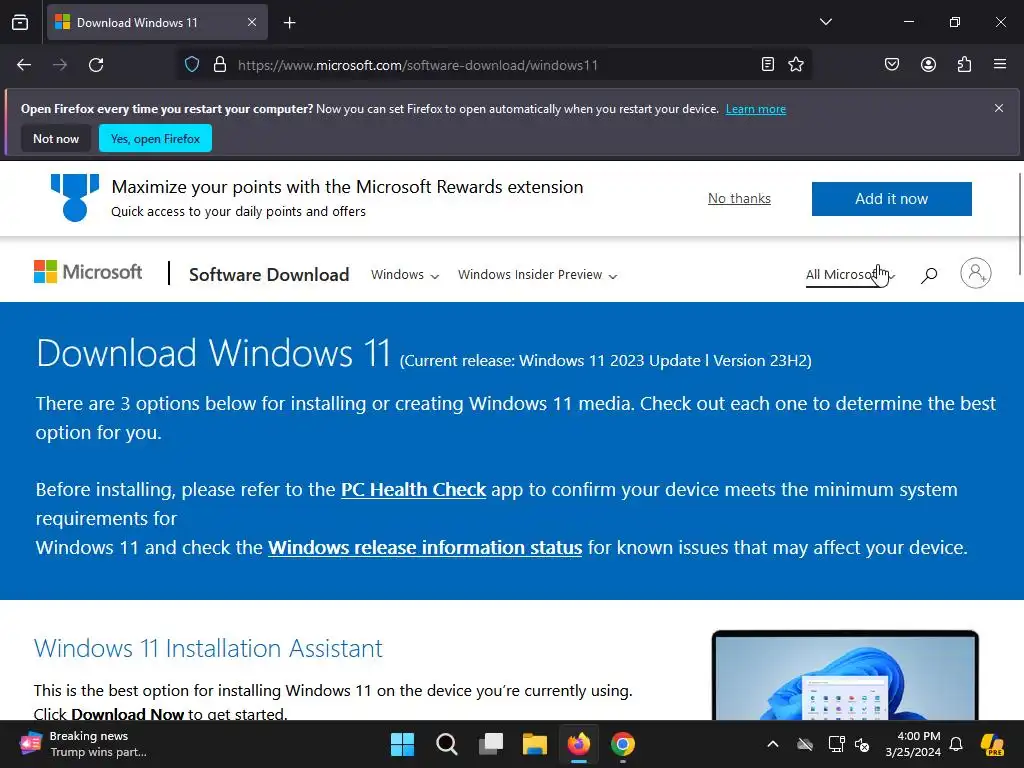Open the Learn more link
Image resolution: width=1024 pixels, height=768 pixels.
point(756,109)
